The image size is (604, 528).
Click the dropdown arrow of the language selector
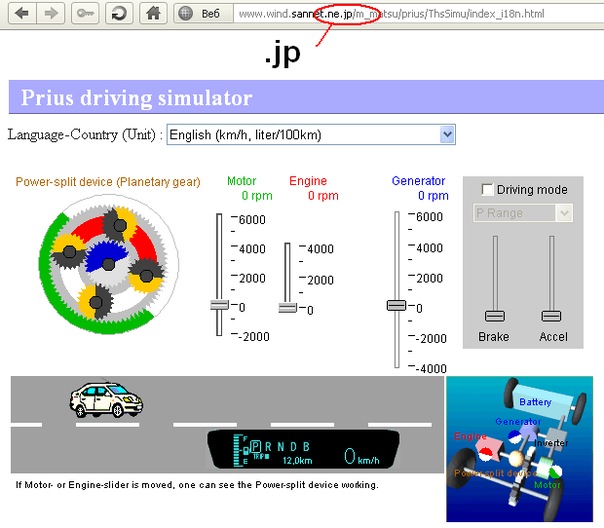pyautogui.click(x=447, y=134)
